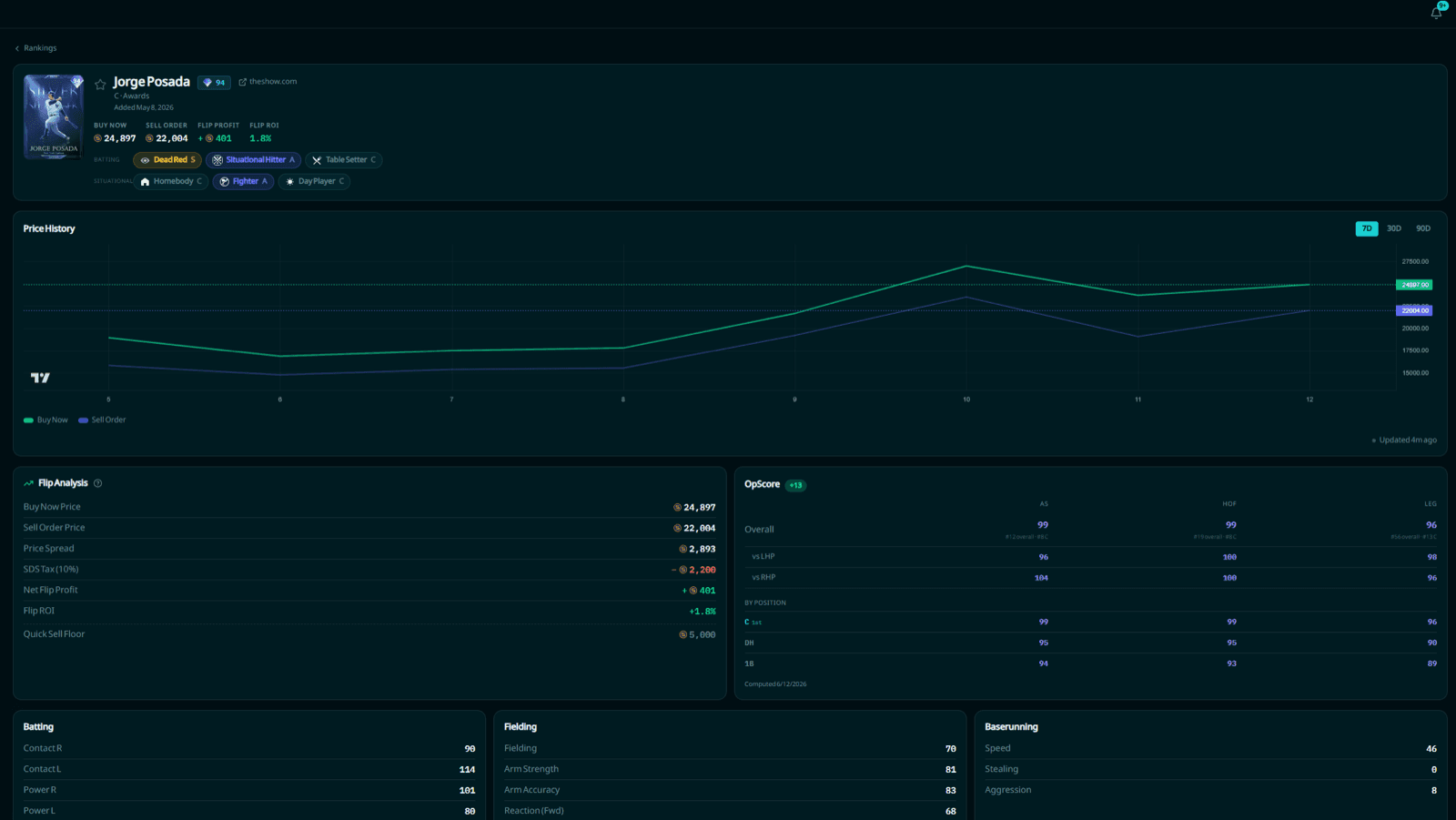Image resolution: width=1456 pixels, height=820 pixels.
Task: Click the 1B position row label
Action: 749,663
